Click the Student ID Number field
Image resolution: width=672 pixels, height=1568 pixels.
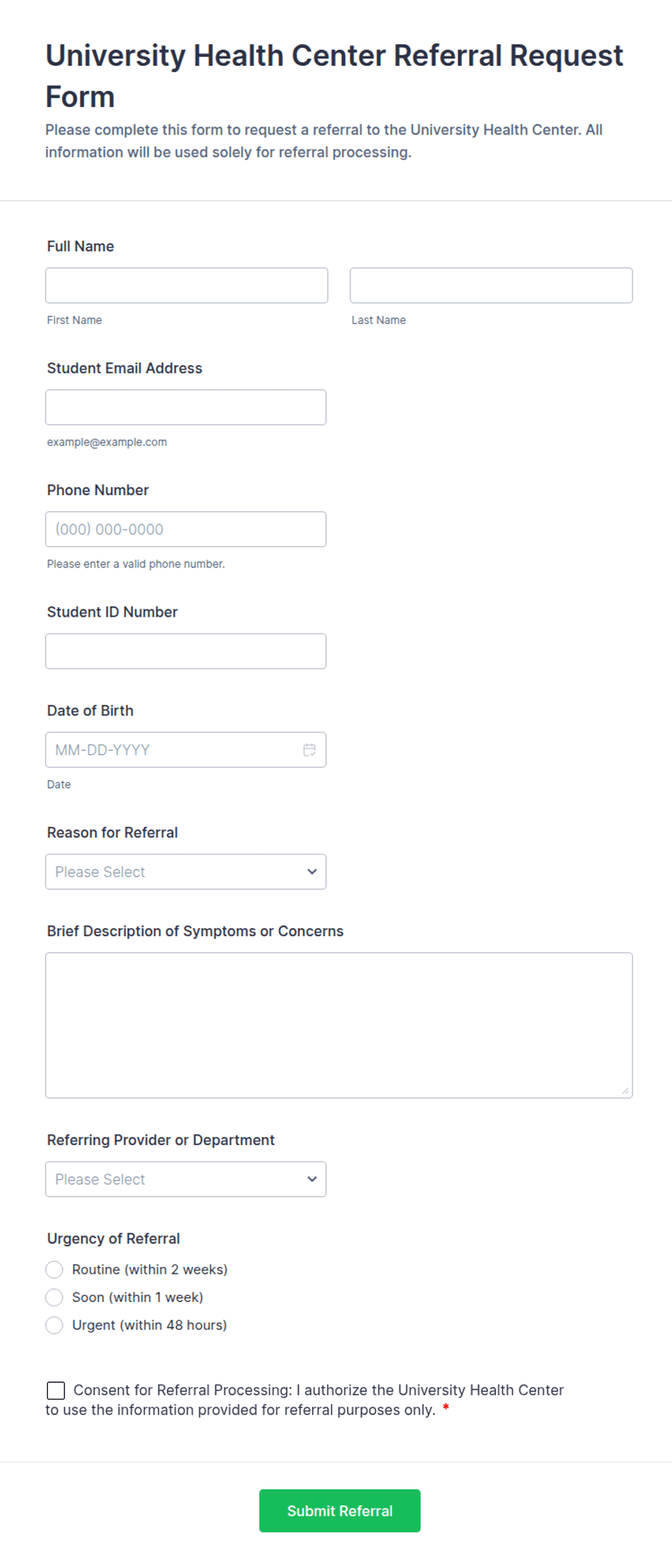[186, 651]
